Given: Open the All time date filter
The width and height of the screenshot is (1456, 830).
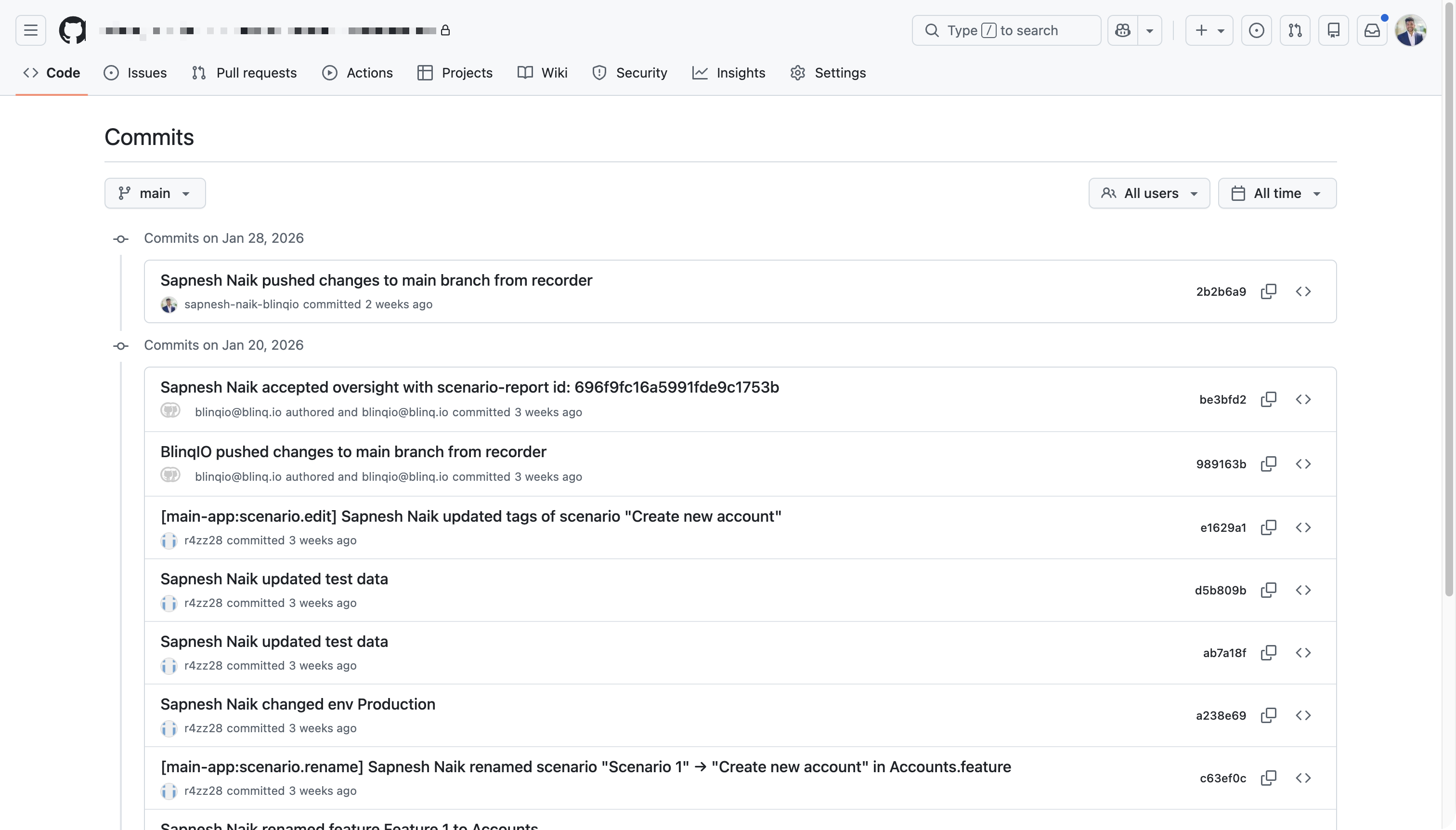Looking at the screenshot, I should coord(1276,193).
